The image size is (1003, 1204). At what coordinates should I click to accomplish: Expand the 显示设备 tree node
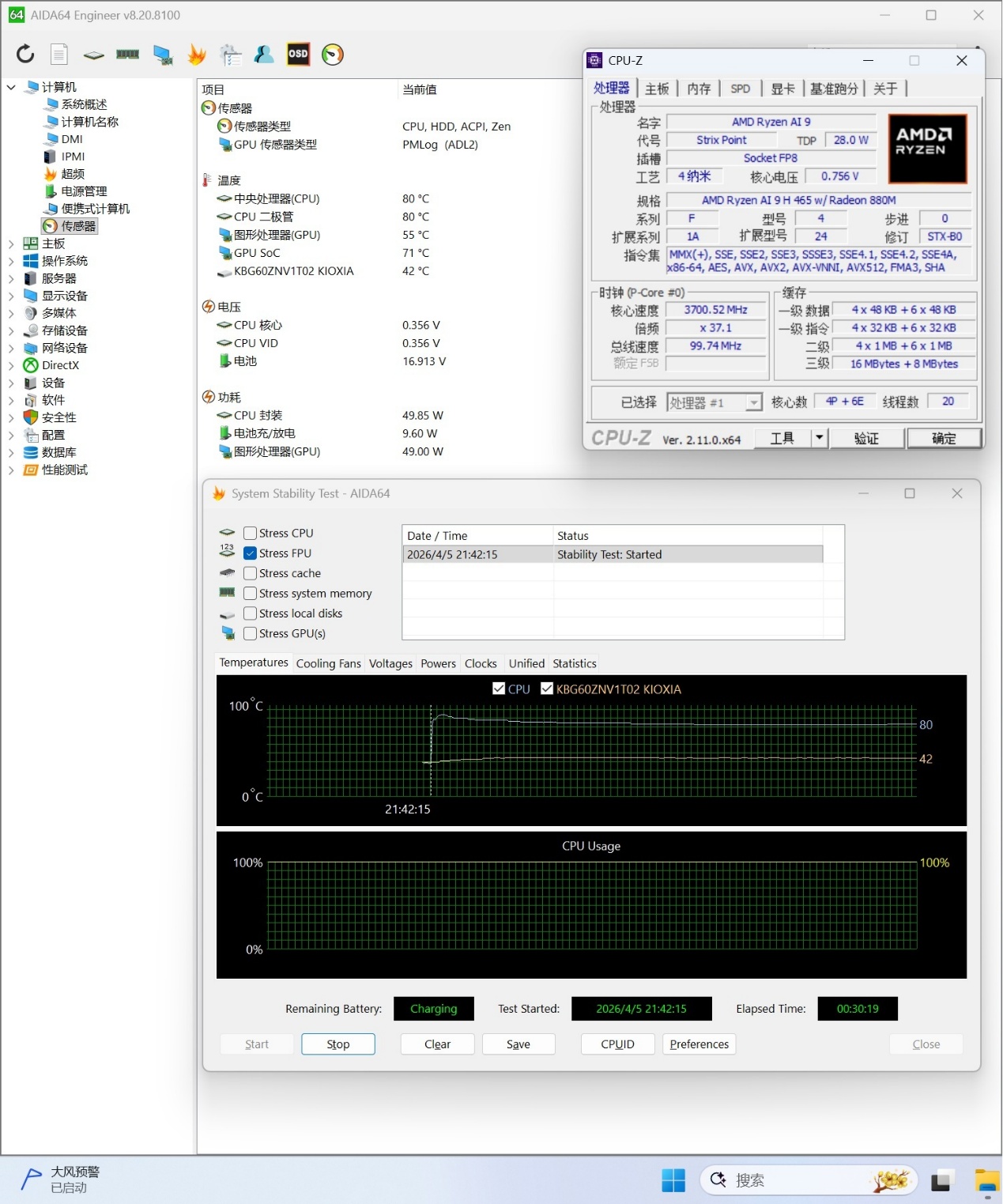tap(11, 296)
